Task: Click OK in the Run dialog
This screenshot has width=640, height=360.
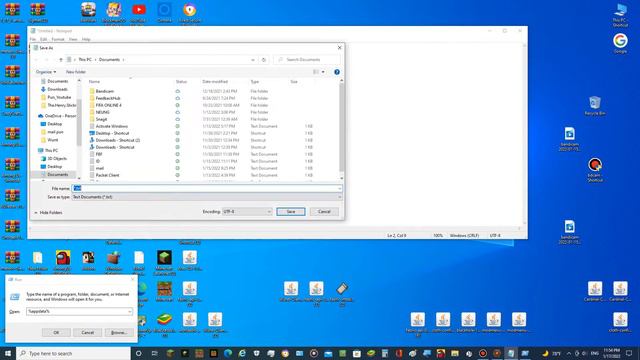Action: (56, 332)
